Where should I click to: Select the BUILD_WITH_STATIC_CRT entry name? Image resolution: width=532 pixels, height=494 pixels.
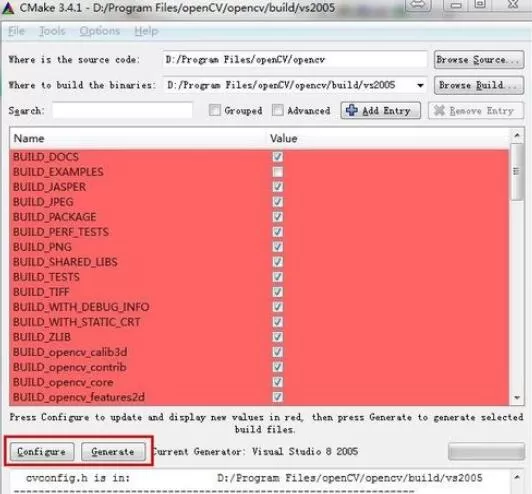(x=77, y=322)
